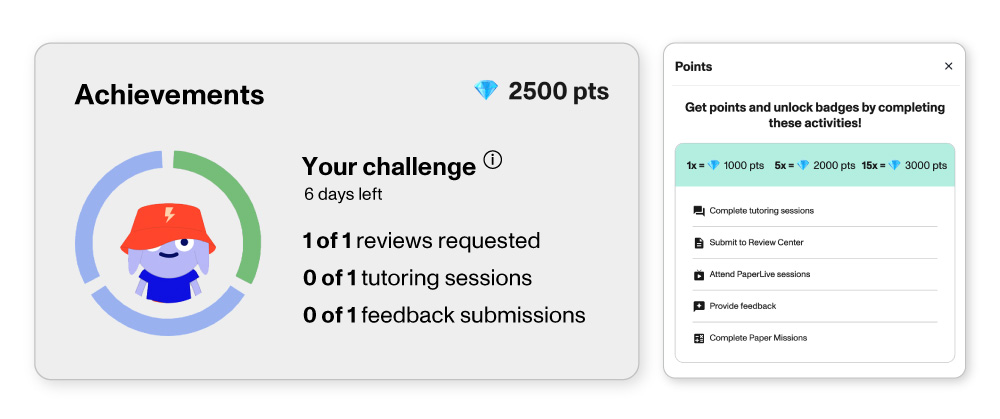The width and height of the screenshot is (1000, 419).
Task: Open Complete tutoring sessions activity
Action: coord(761,211)
